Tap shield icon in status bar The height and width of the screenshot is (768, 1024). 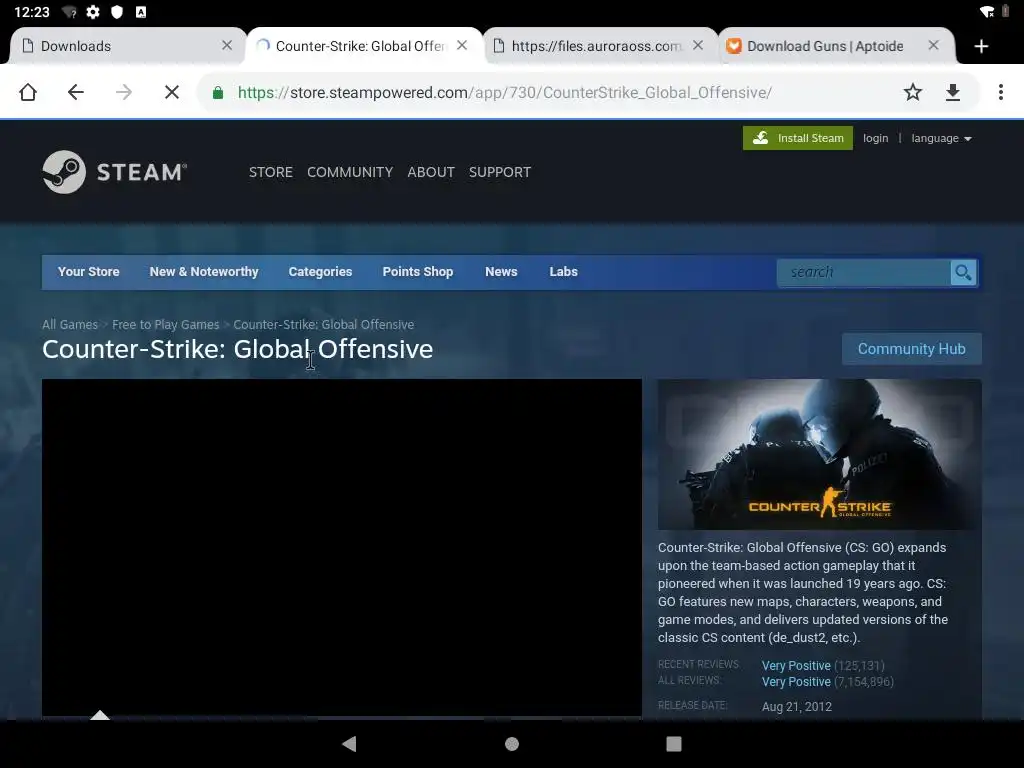pos(117,12)
